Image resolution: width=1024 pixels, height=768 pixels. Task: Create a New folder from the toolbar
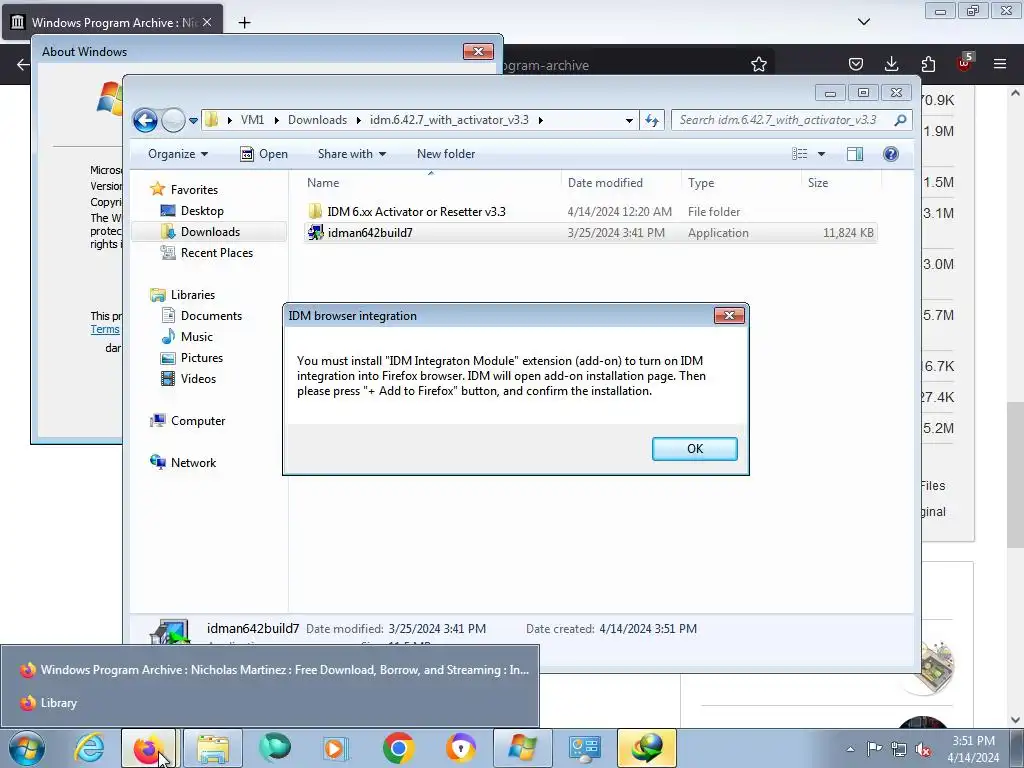click(x=446, y=154)
